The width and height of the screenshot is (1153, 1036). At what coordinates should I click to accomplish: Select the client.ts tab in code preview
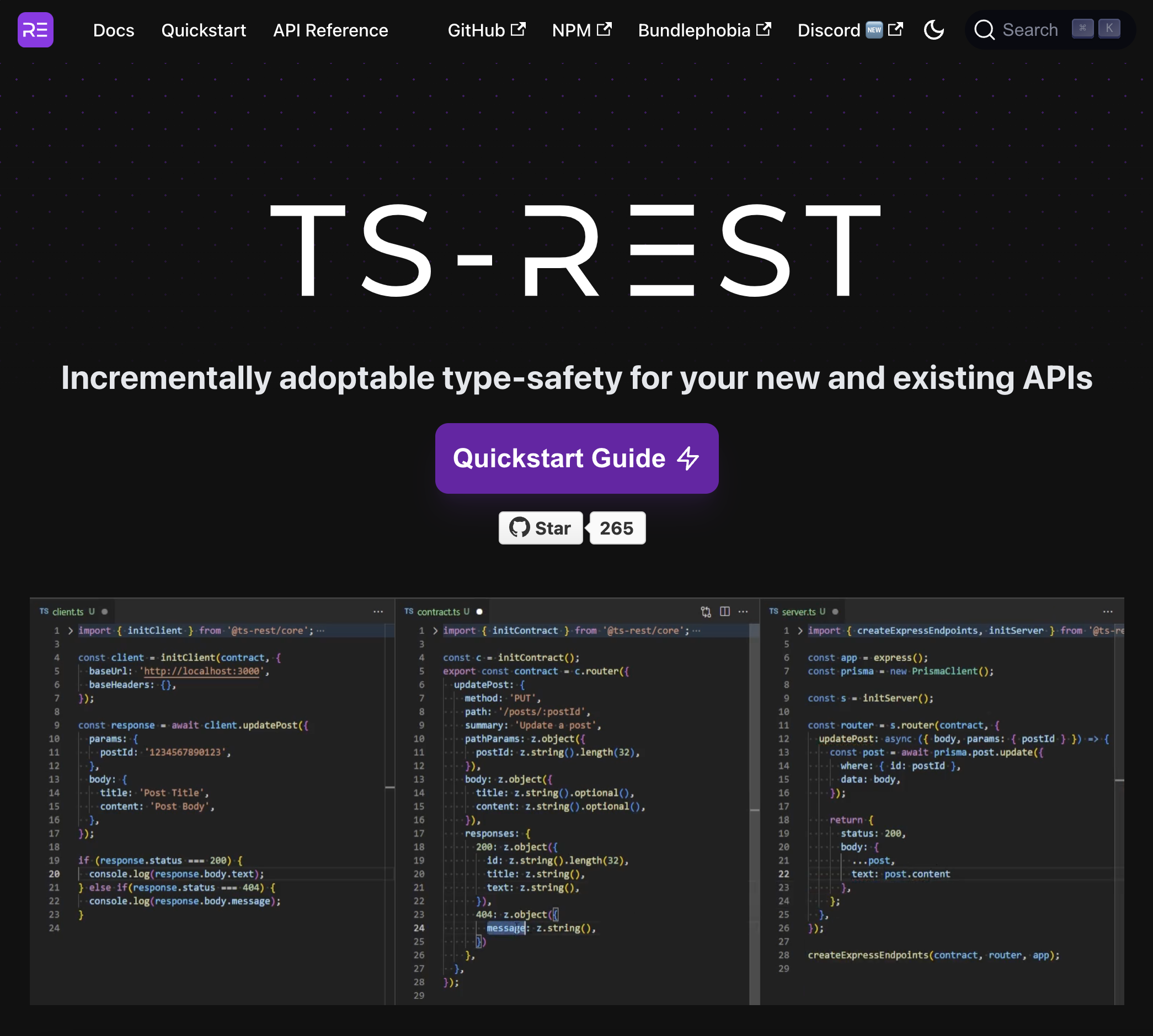tap(73, 611)
